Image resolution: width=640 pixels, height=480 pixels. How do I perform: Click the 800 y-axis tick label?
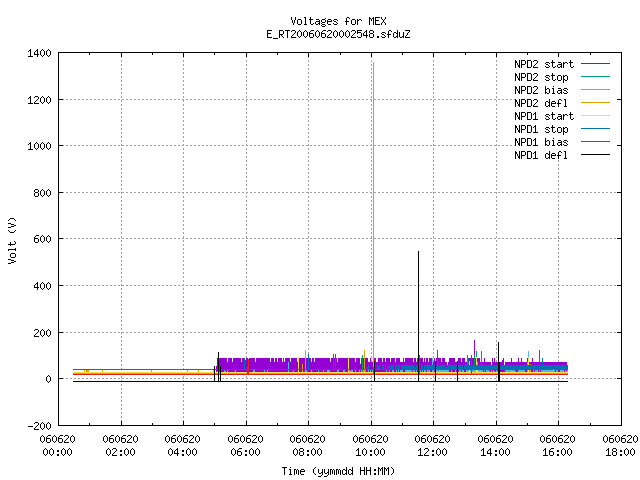pos(42,193)
